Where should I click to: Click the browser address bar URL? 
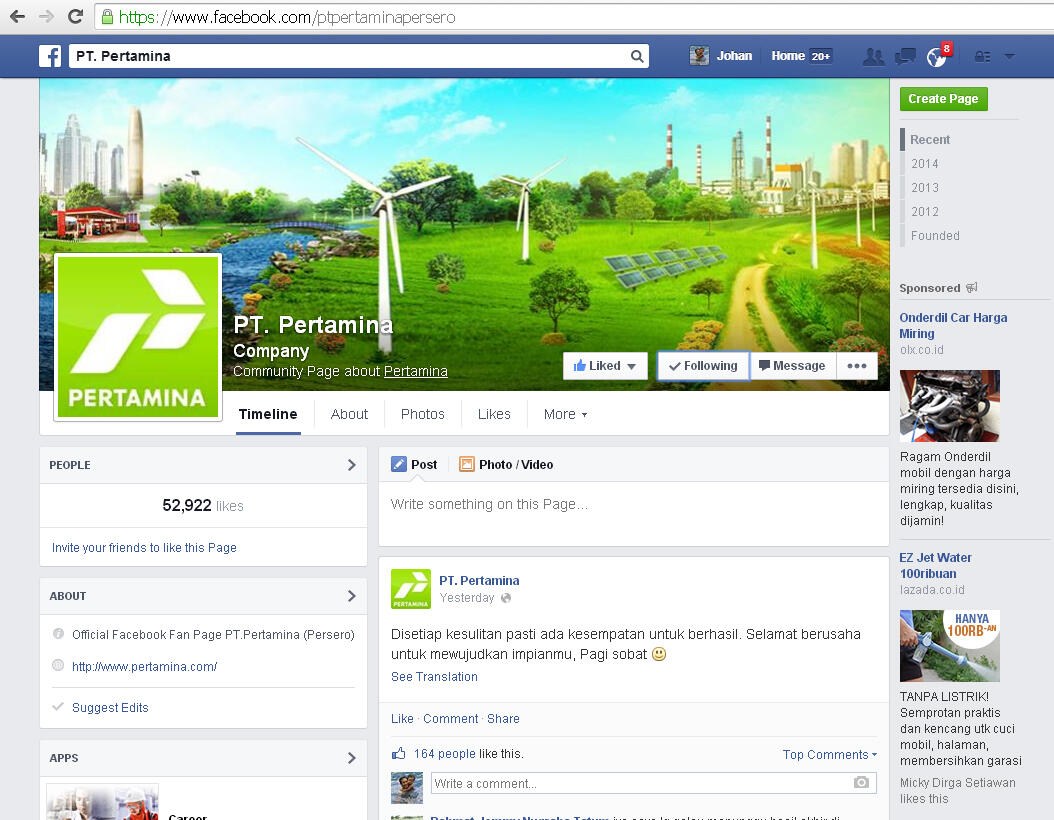point(287,17)
